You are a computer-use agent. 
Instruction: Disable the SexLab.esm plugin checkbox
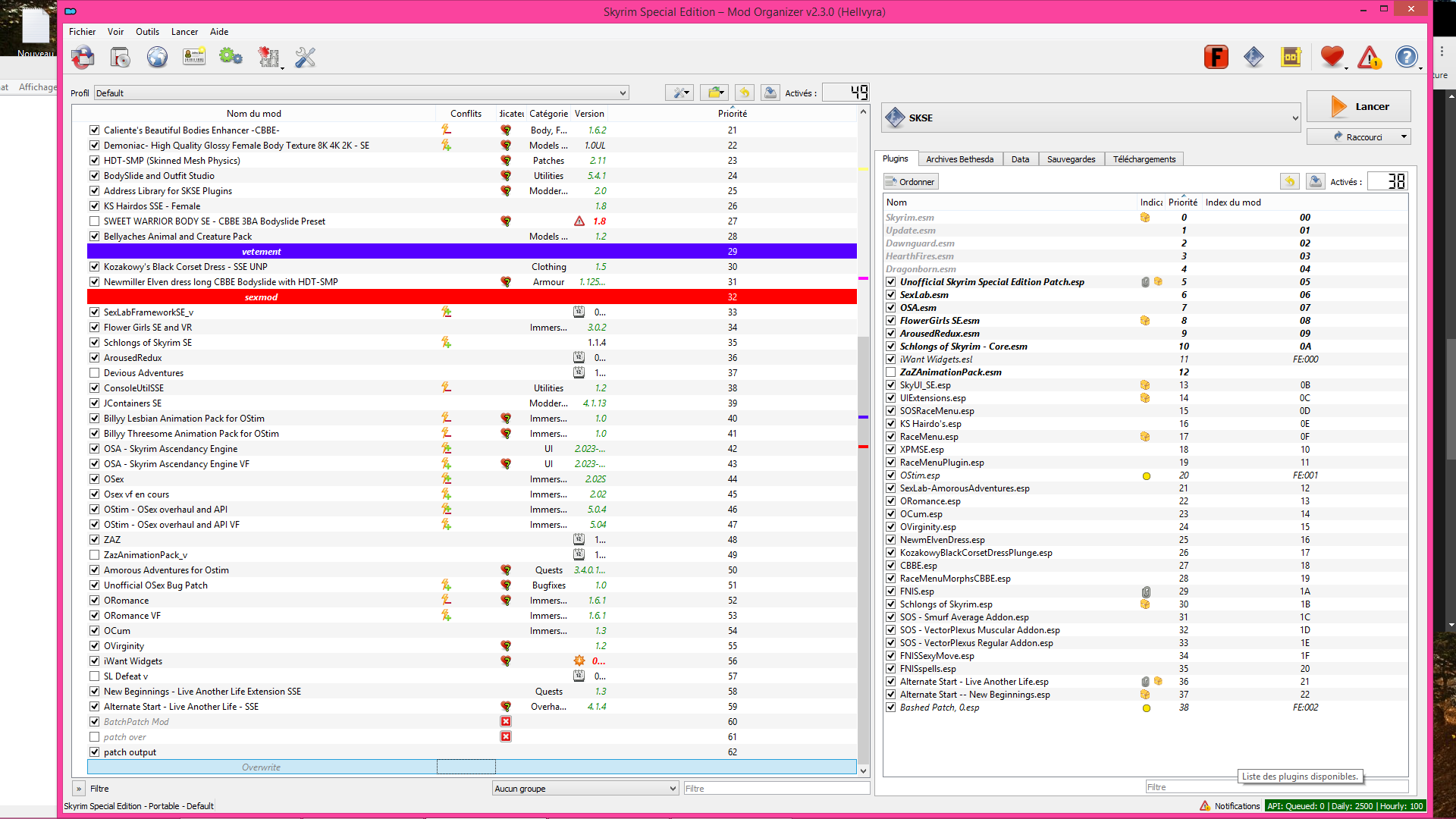coord(891,295)
